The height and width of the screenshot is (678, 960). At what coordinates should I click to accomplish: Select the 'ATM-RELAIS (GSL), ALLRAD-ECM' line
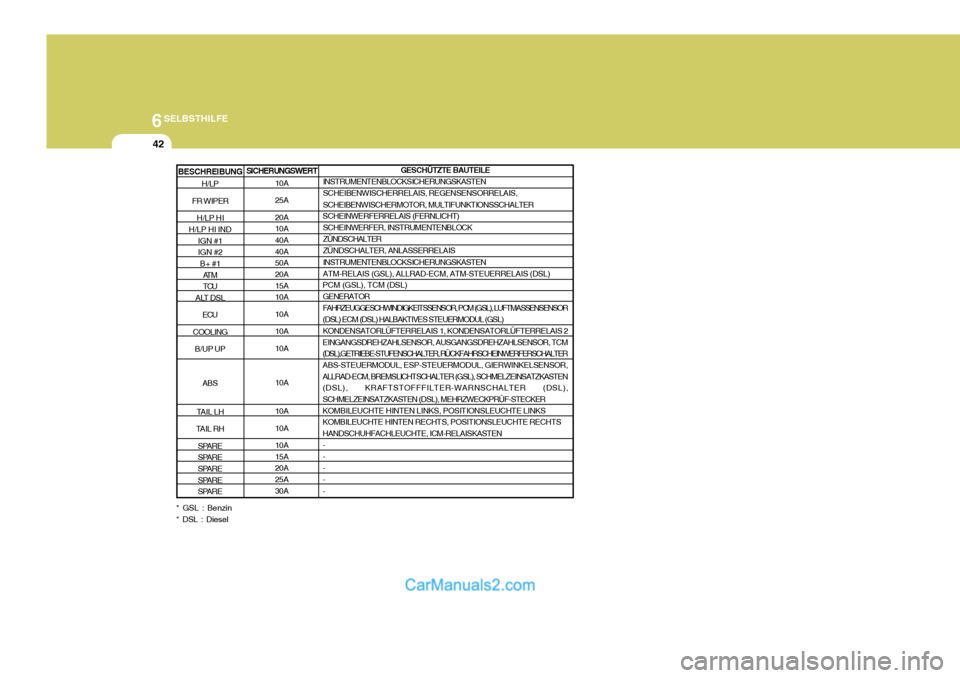coord(436,274)
